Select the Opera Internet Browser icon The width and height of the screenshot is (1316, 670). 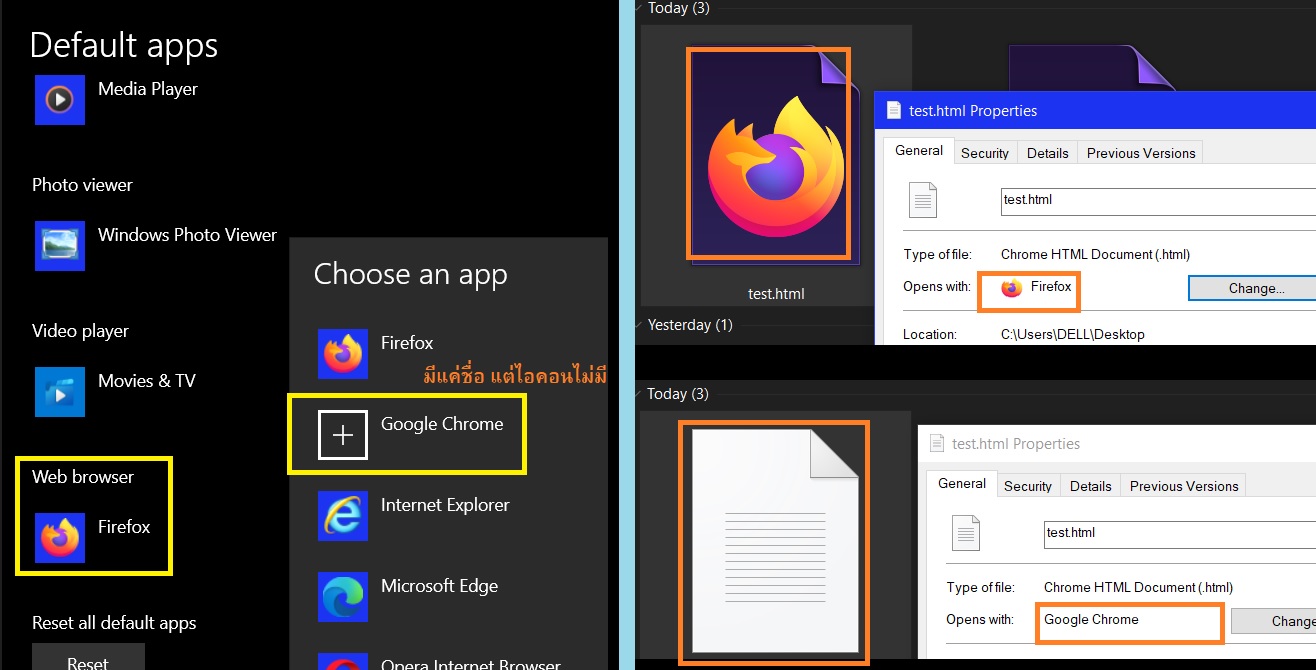(x=343, y=661)
